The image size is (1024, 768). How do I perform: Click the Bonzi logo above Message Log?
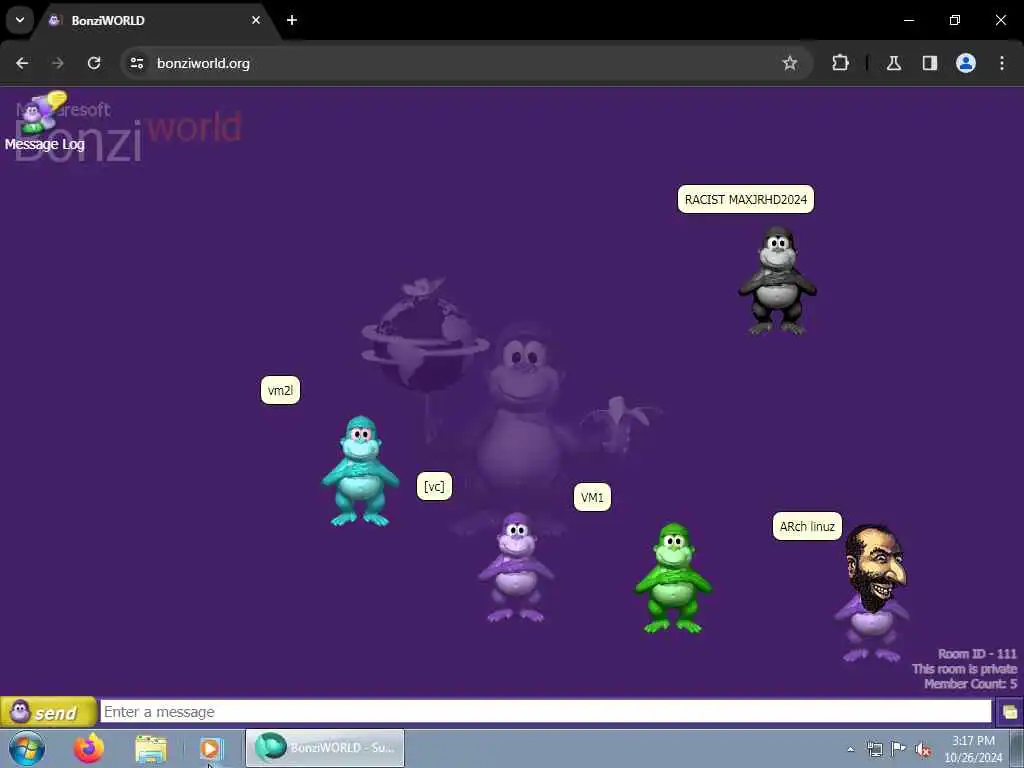pyautogui.click(x=42, y=112)
